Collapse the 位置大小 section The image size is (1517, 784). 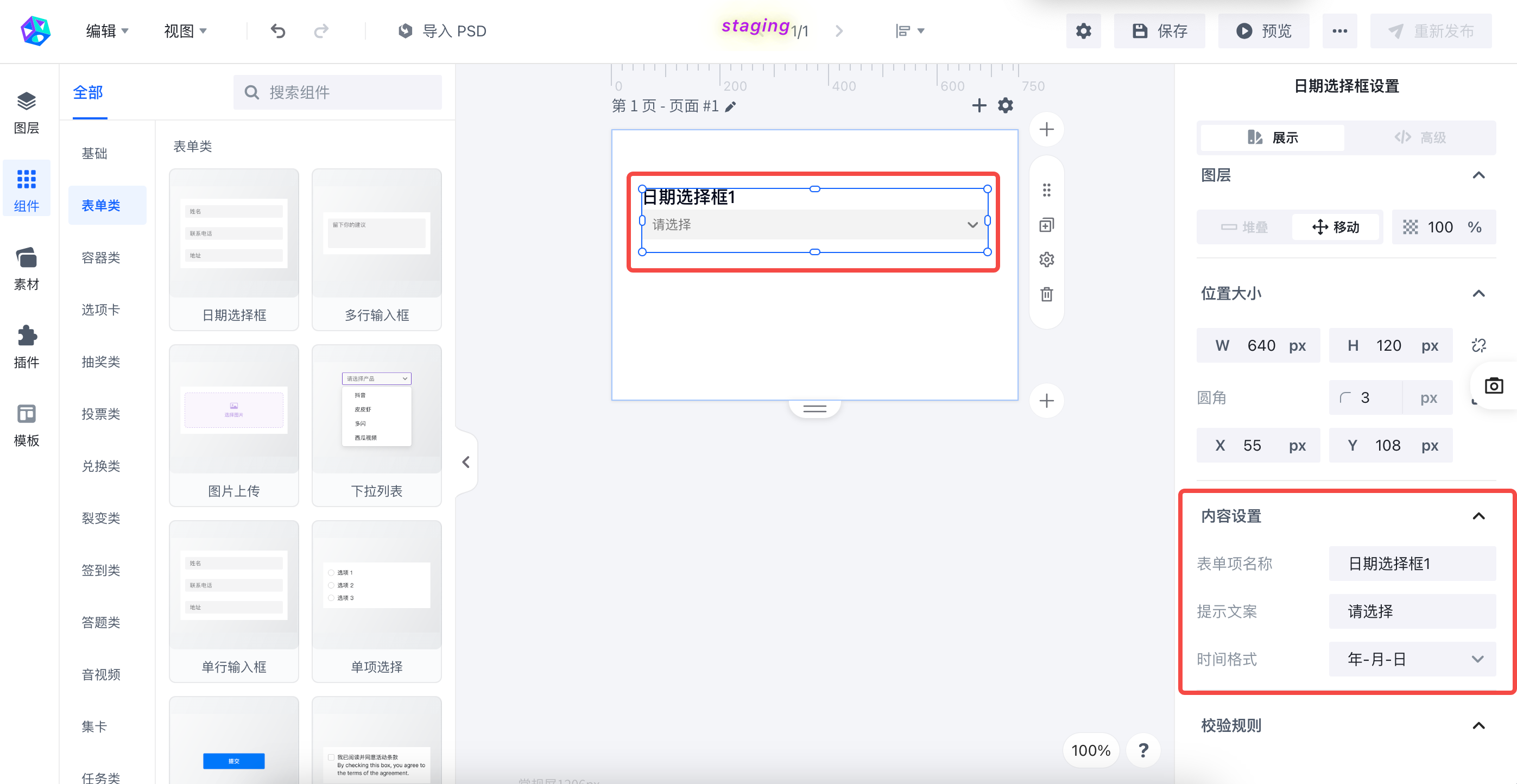tap(1478, 293)
